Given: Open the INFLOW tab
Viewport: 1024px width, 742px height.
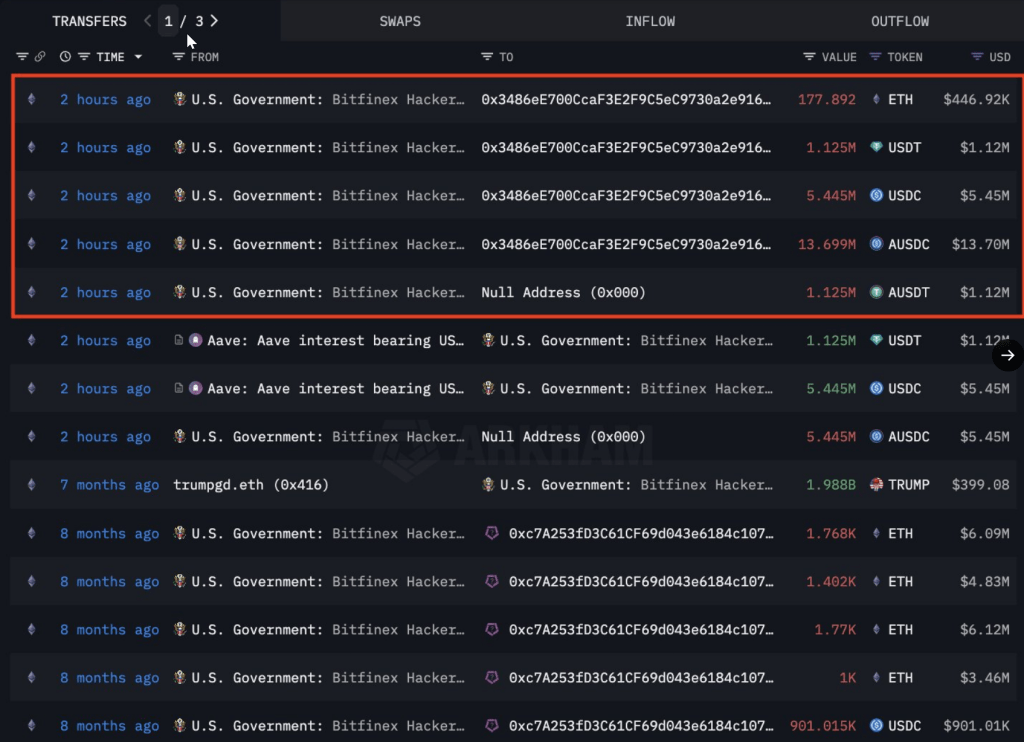Looking at the screenshot, I should point(651,20).
